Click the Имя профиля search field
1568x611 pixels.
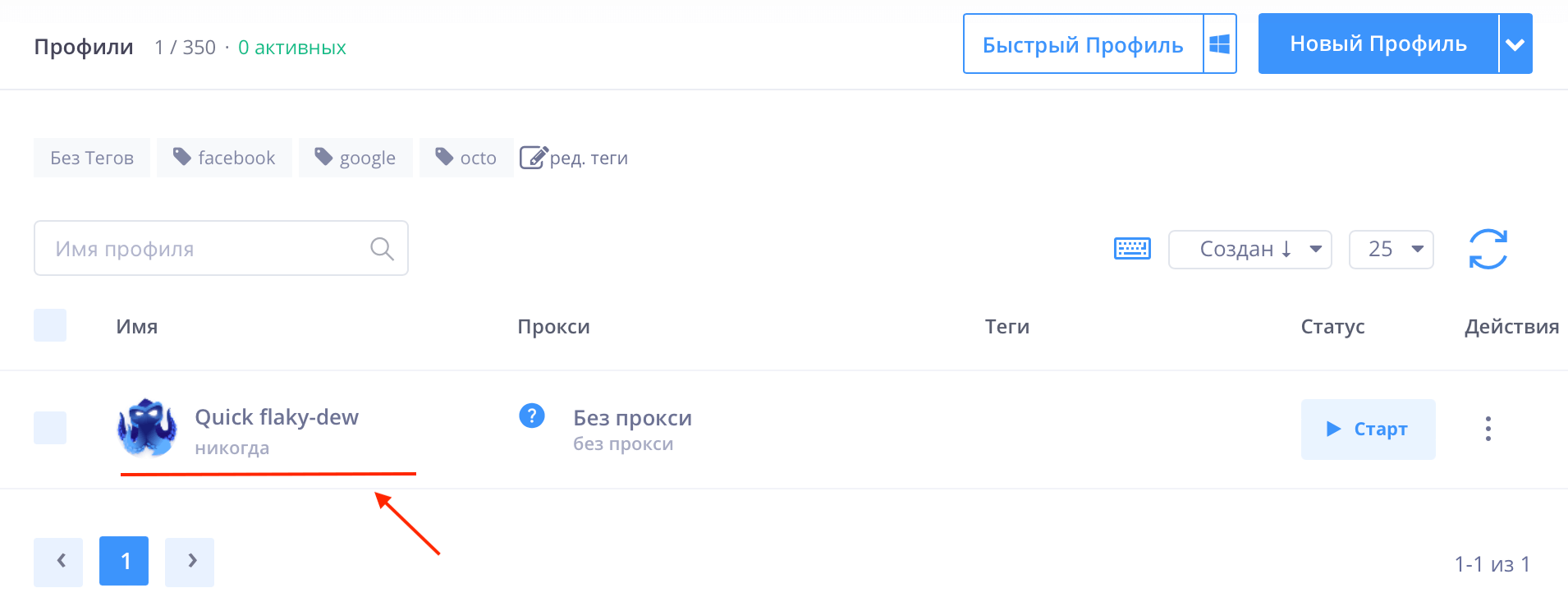coord(205,249)
